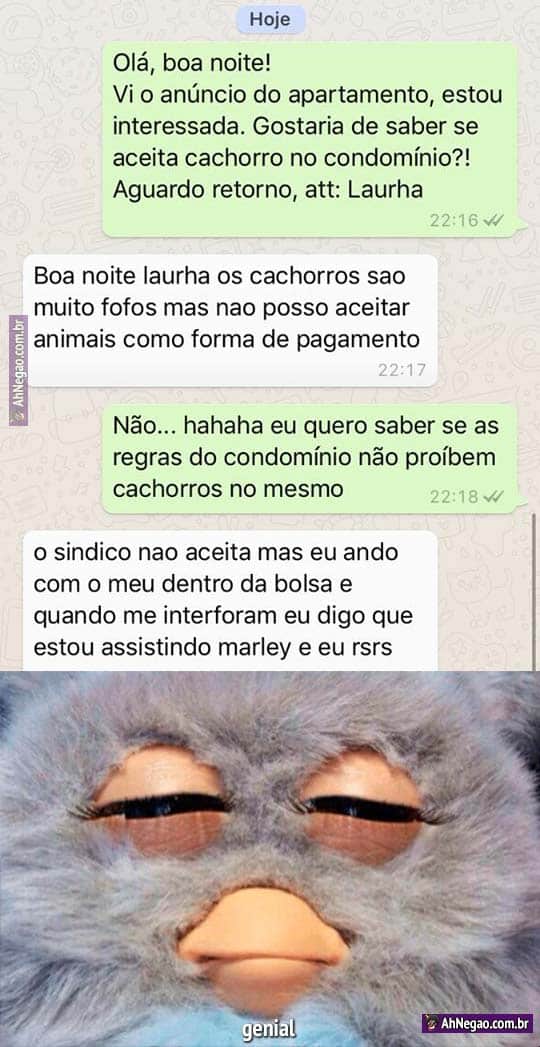Click the small logo in the bottom AhNegao.com.br badge
540x1047 pixels.
433,1022
